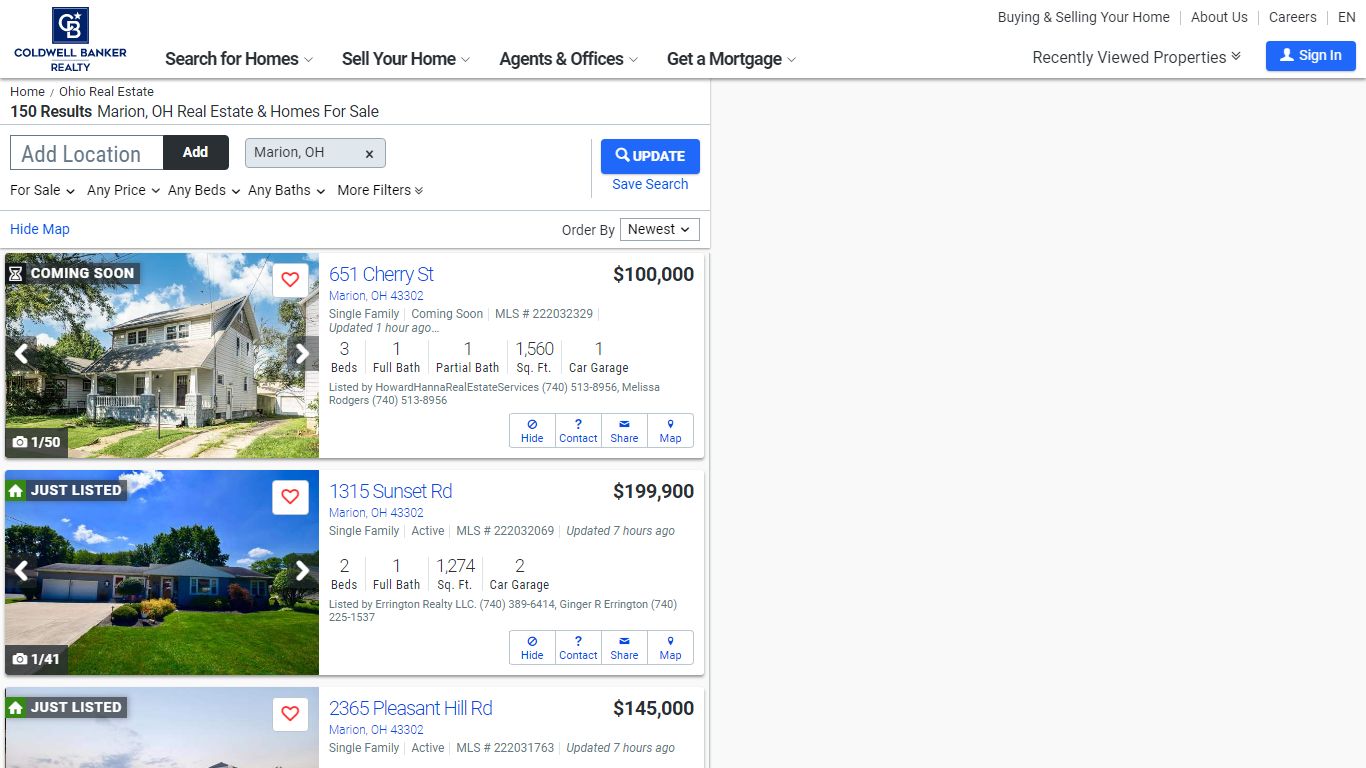This screenshot has height=768, width=1366.
Task: Click the 1/50 photo counter
Action: tap(37, 442)
